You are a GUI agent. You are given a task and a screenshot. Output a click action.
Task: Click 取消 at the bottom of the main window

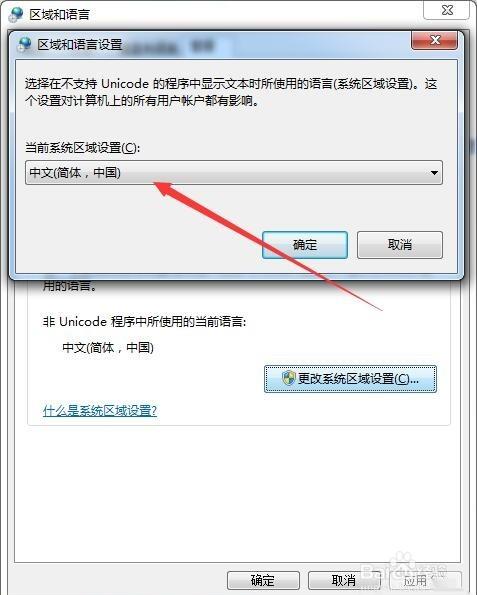(344, 580)
